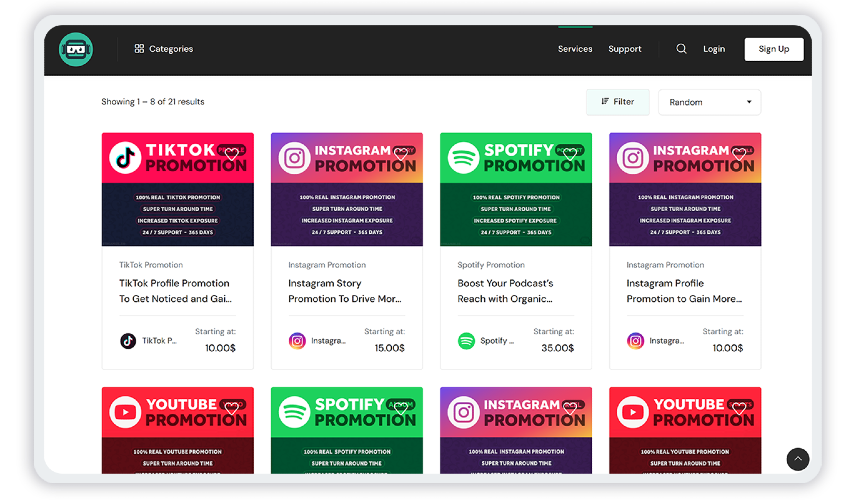
Task: Click the TikTok seller avatar icon
Action: tap(128, 341)
